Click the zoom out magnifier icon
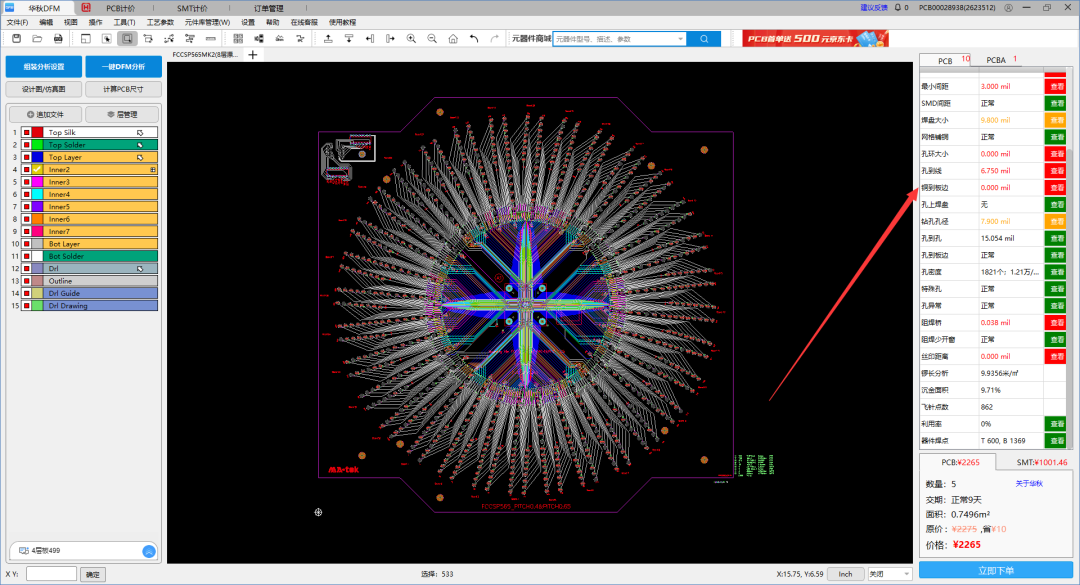Screen dimensions: 1080x585 pos(432,38)
